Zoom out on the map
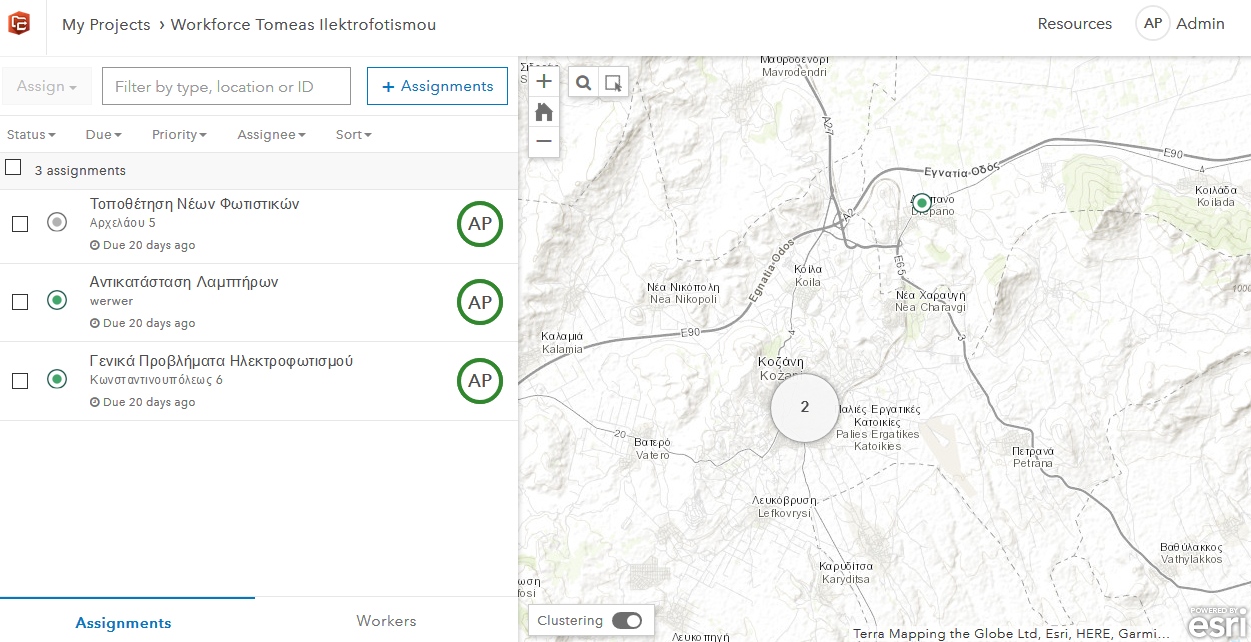1251x642 pixels. (544, 142)
